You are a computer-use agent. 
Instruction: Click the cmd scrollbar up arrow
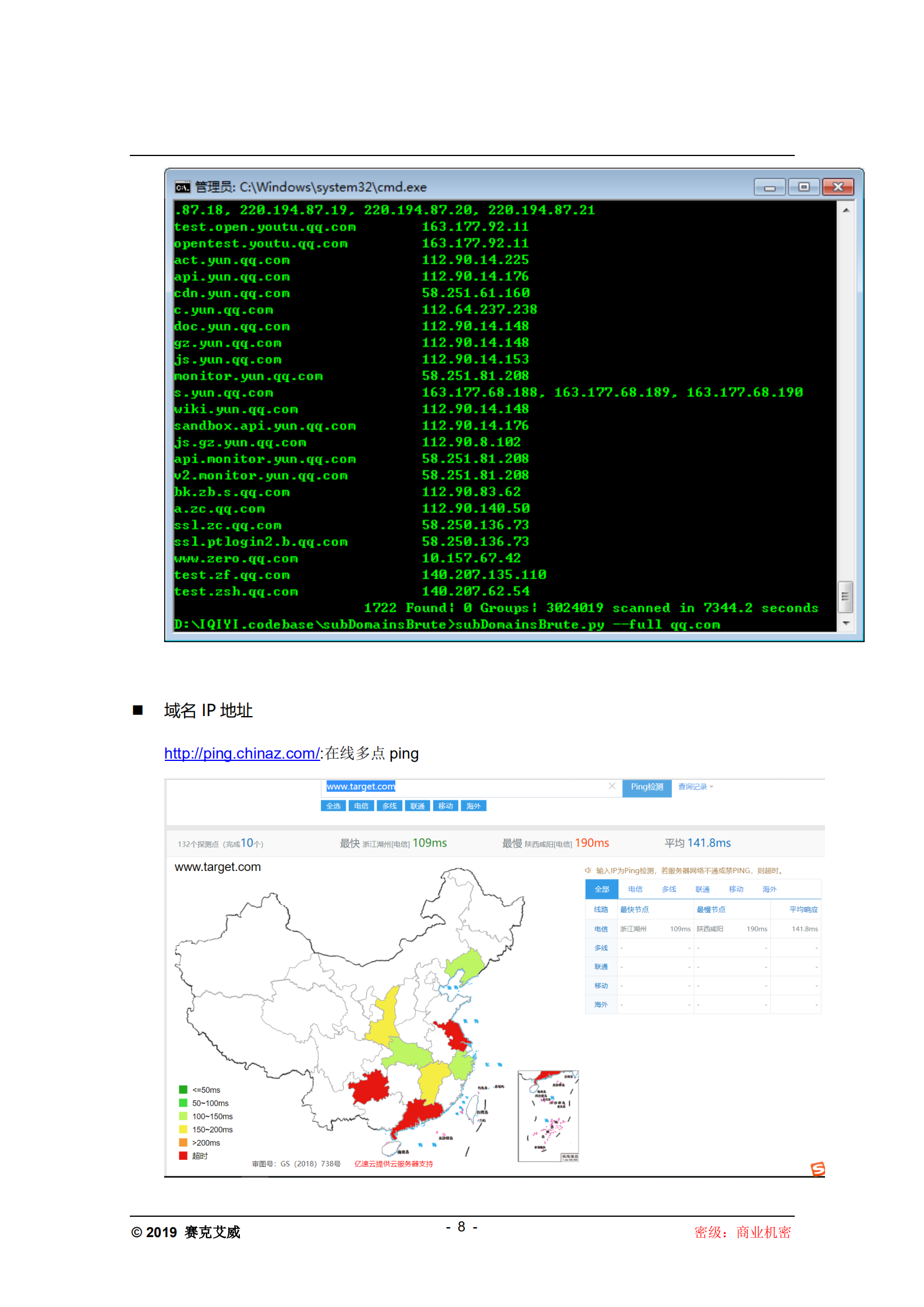click(x=845, y=210)
